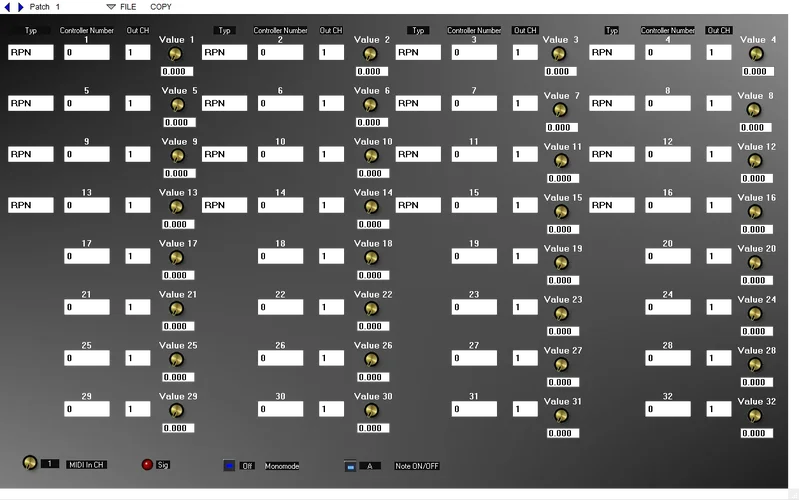Click the Value 9 knob
Screen dimensions: 799x500
point(177,155)
